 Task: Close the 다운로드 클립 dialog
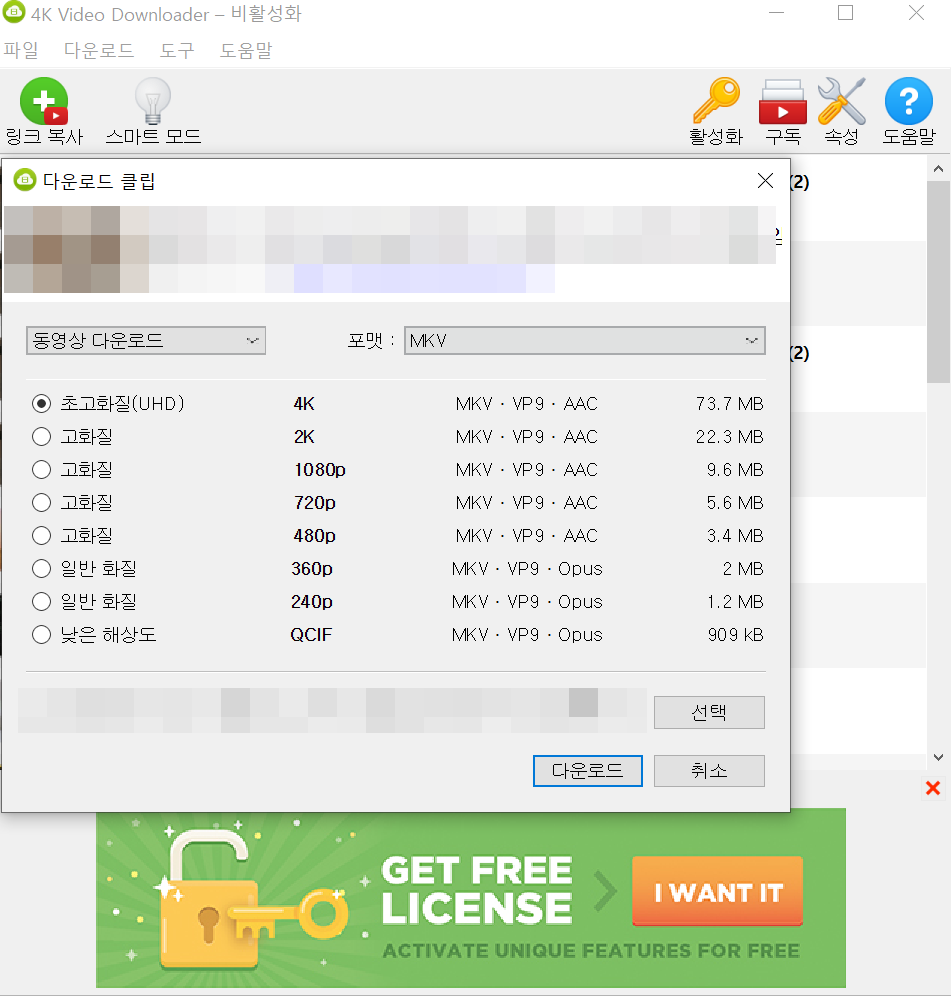click(x=766, y=181)
